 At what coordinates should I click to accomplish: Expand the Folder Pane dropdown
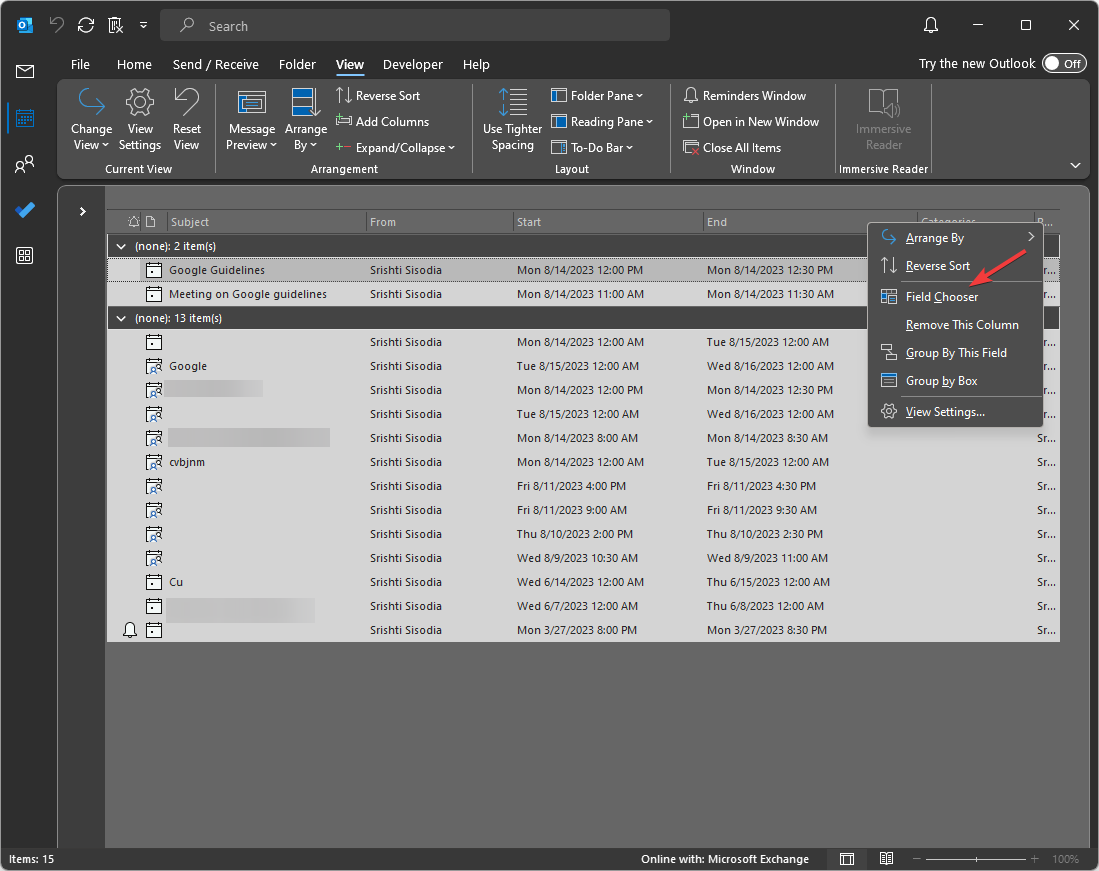[598, 95]
